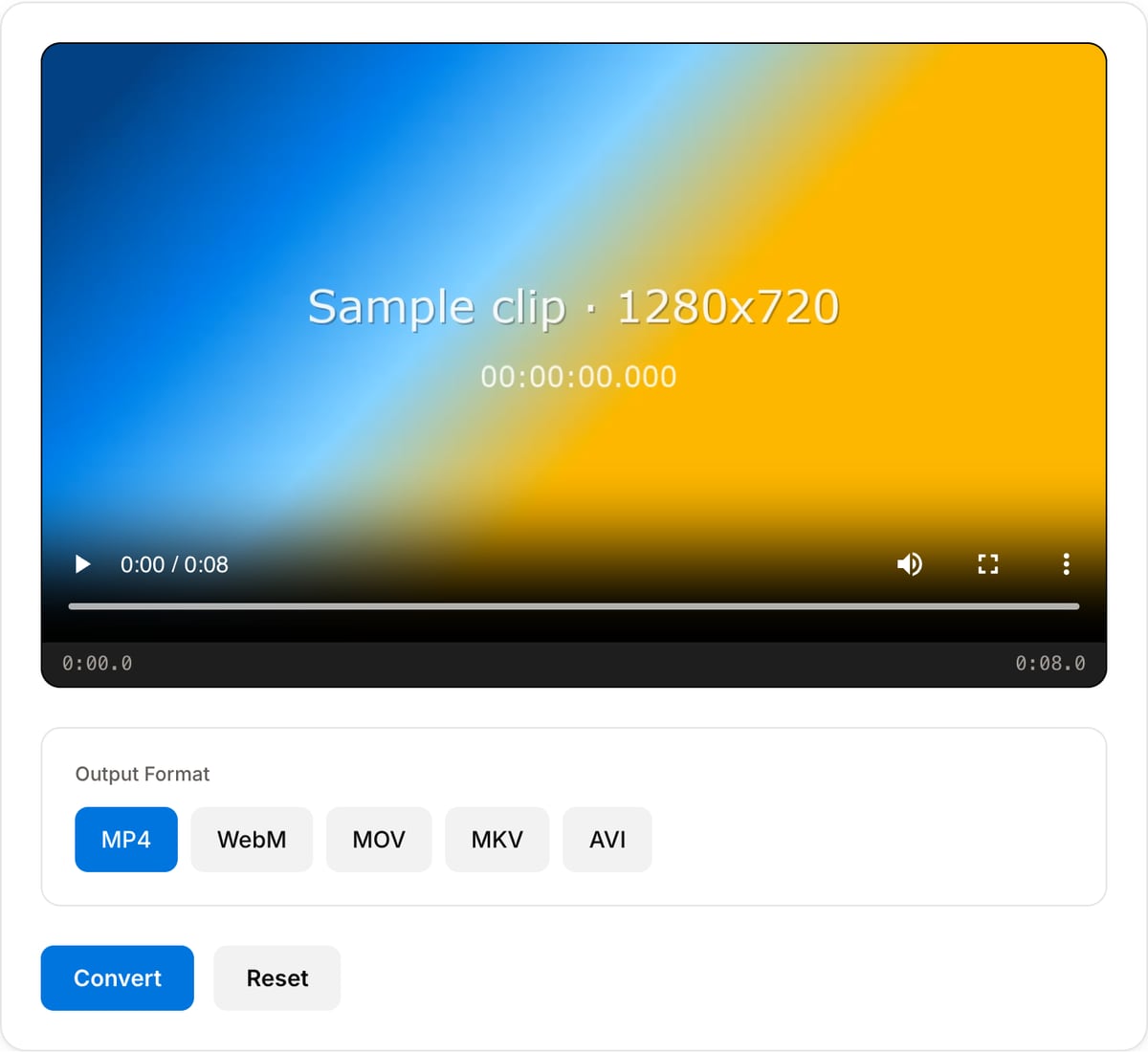The image size is (1148, 1053).
Task: Mute the video volume
Action: click(910, 564)
